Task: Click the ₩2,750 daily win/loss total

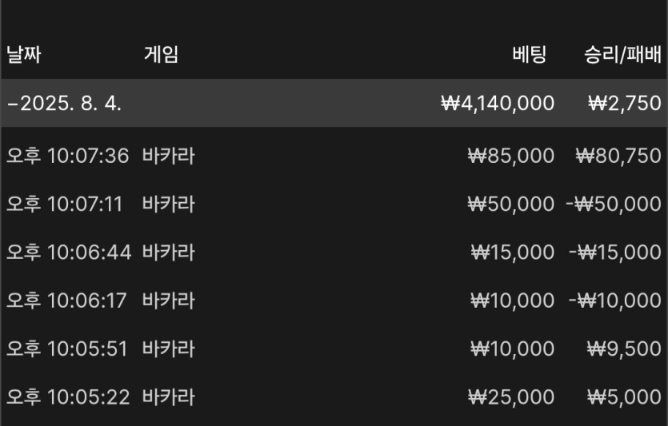Action: 625,103
